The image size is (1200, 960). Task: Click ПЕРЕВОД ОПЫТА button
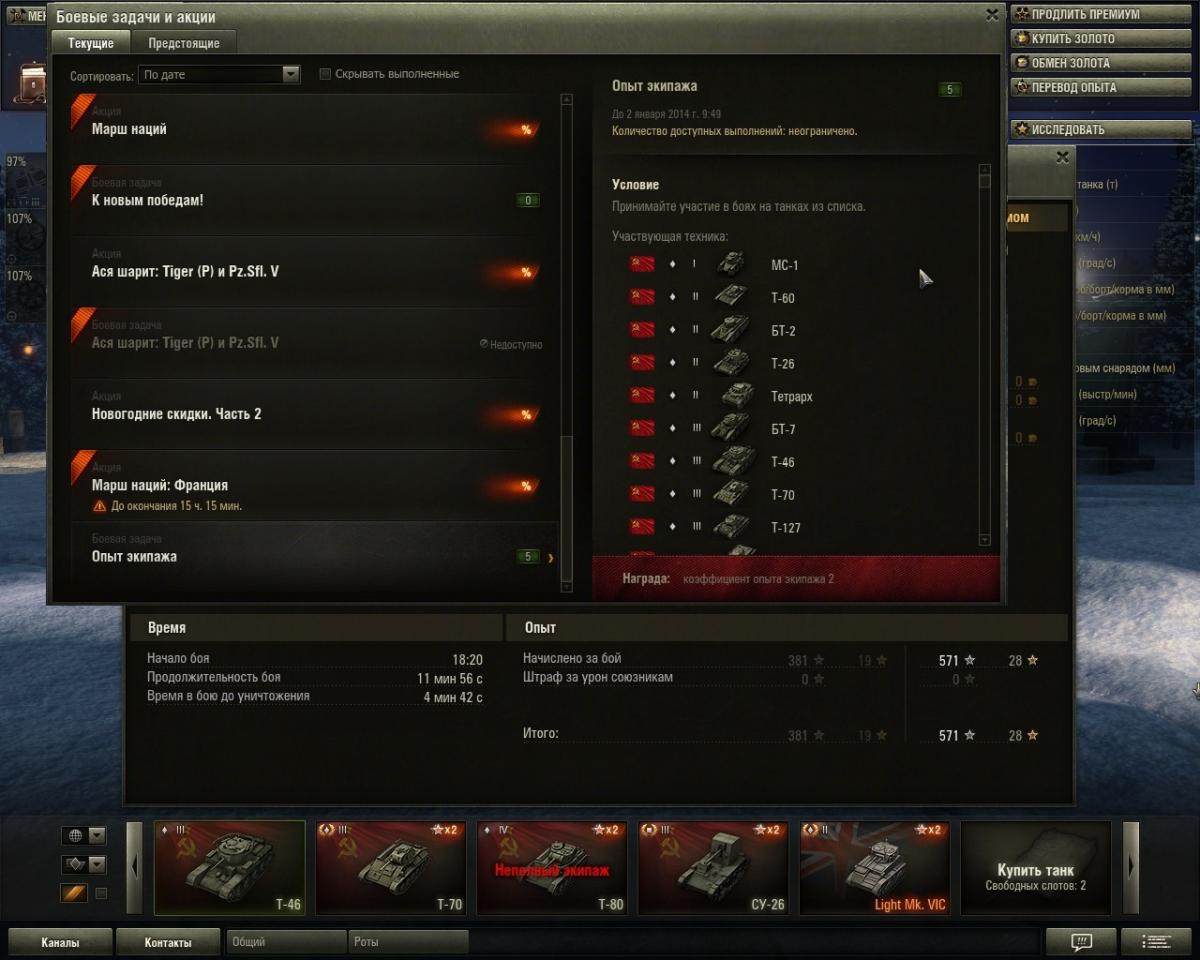click(1101, 87)
